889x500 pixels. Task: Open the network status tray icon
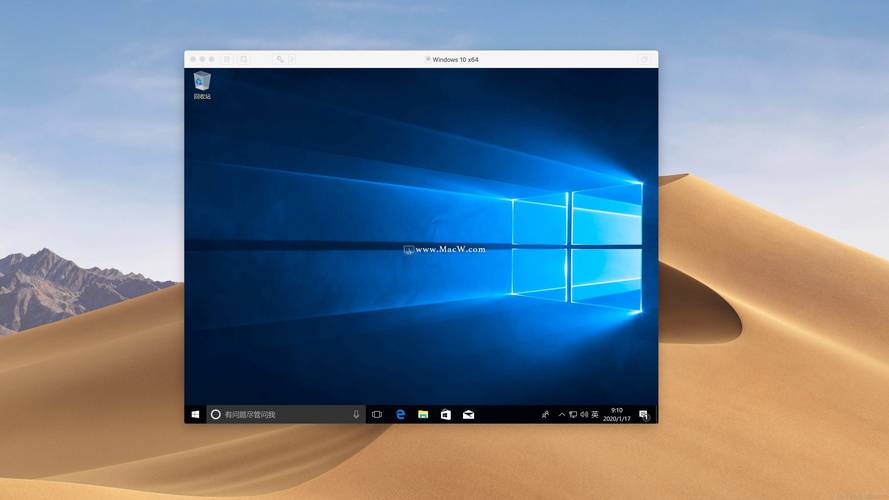tap(572, 414)
